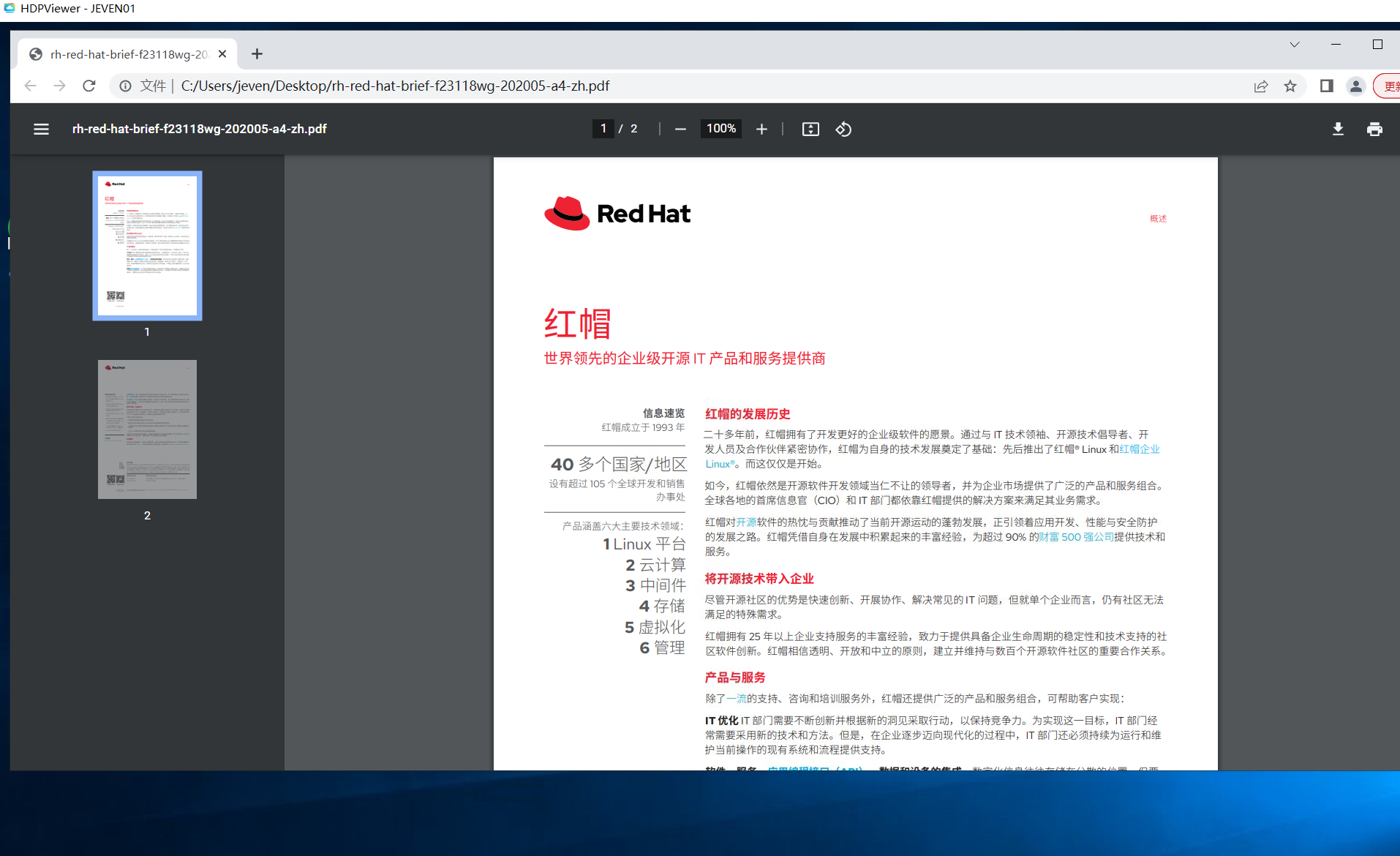Rotate the PDF counterclockwise
The height and width of the screenshot is (856, 1400).
point(843,129)
